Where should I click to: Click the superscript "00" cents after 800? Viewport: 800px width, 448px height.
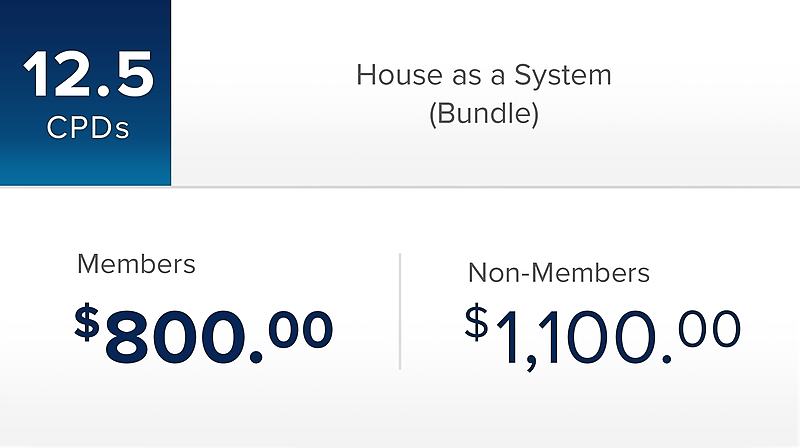coord(299,330)
